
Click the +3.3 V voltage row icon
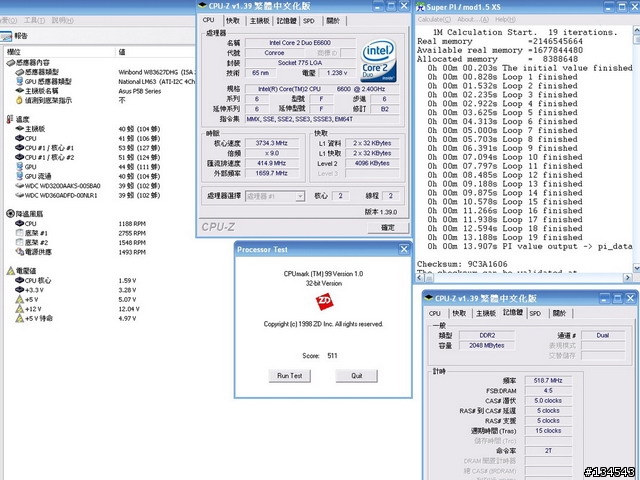(20, 290)
